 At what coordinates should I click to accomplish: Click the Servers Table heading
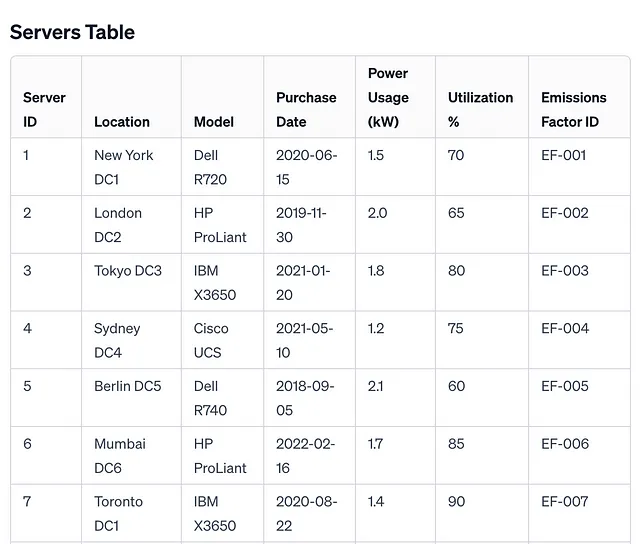pyautogui.click(x=72, y=32)
